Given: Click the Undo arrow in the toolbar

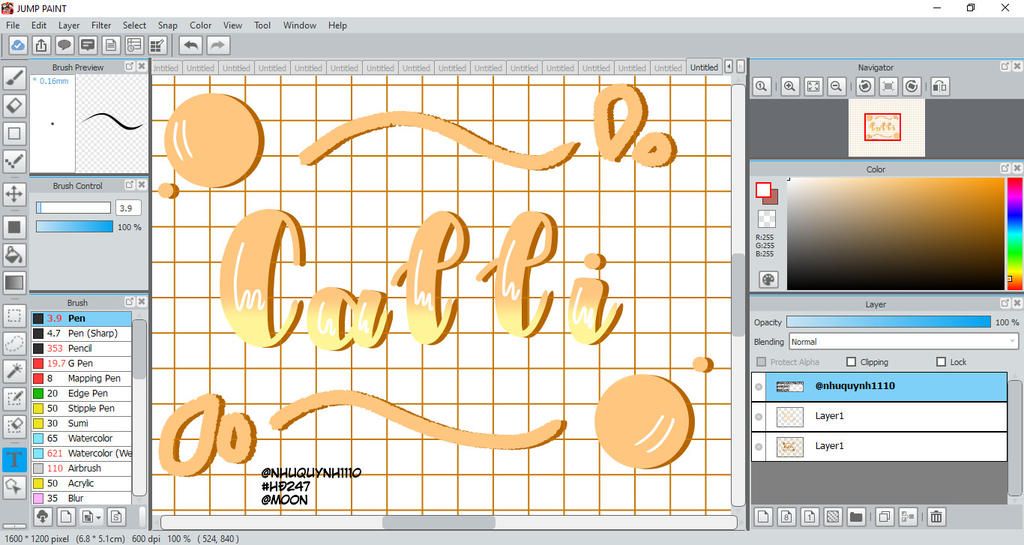Looking at the screenshot, I should [x=191, y=45].
